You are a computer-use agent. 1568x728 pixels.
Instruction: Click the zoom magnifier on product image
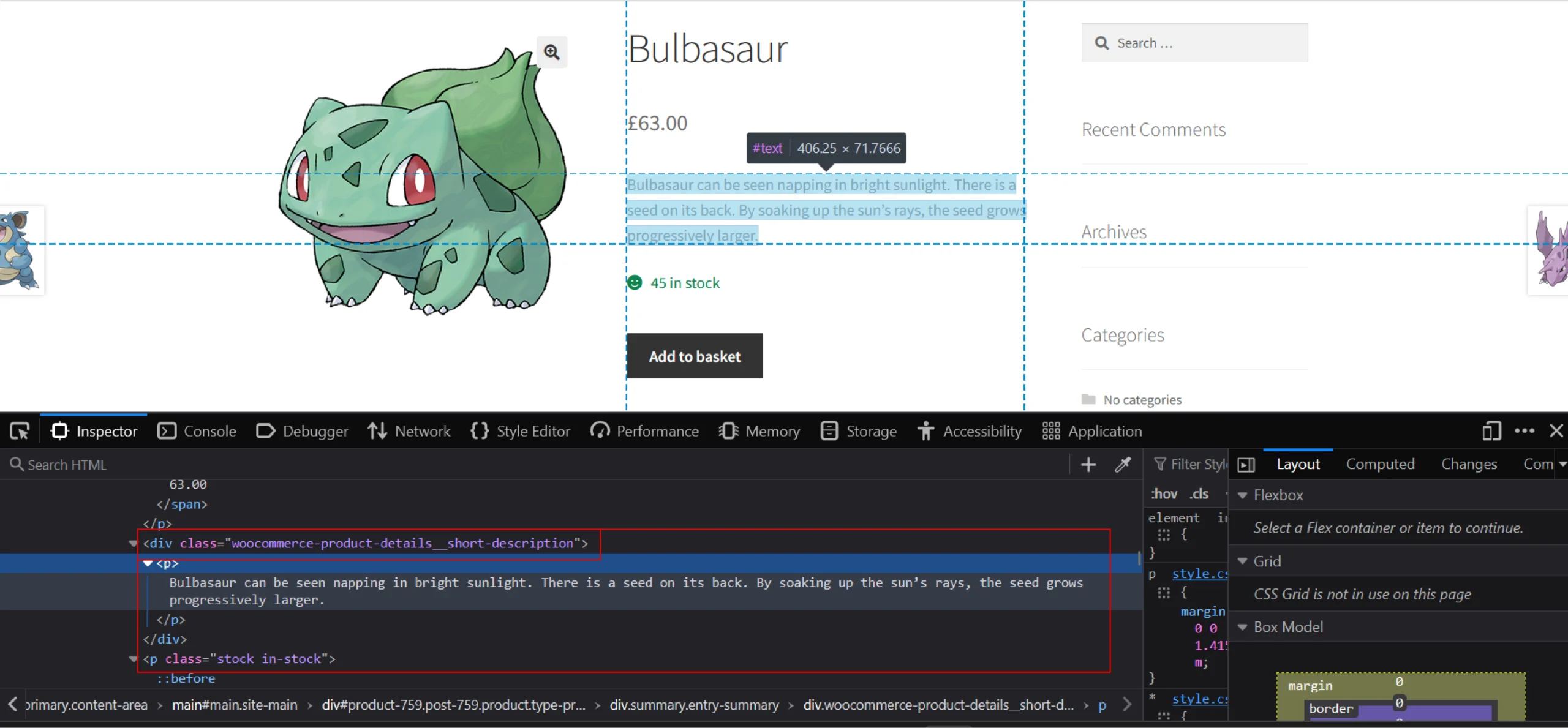(x=552, y=52)
